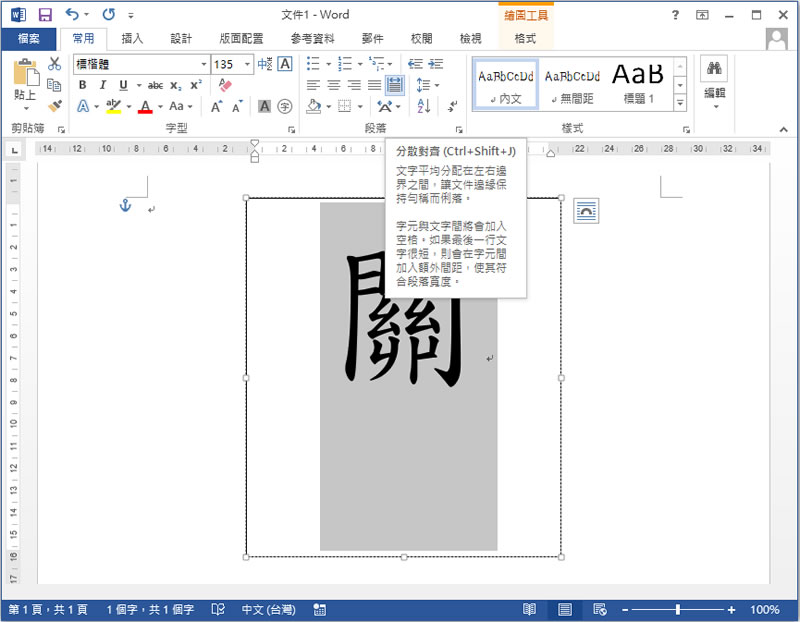Copy selection using the copy icon
The height and width of the screenshot is (622, 800).
coord(54,85)
